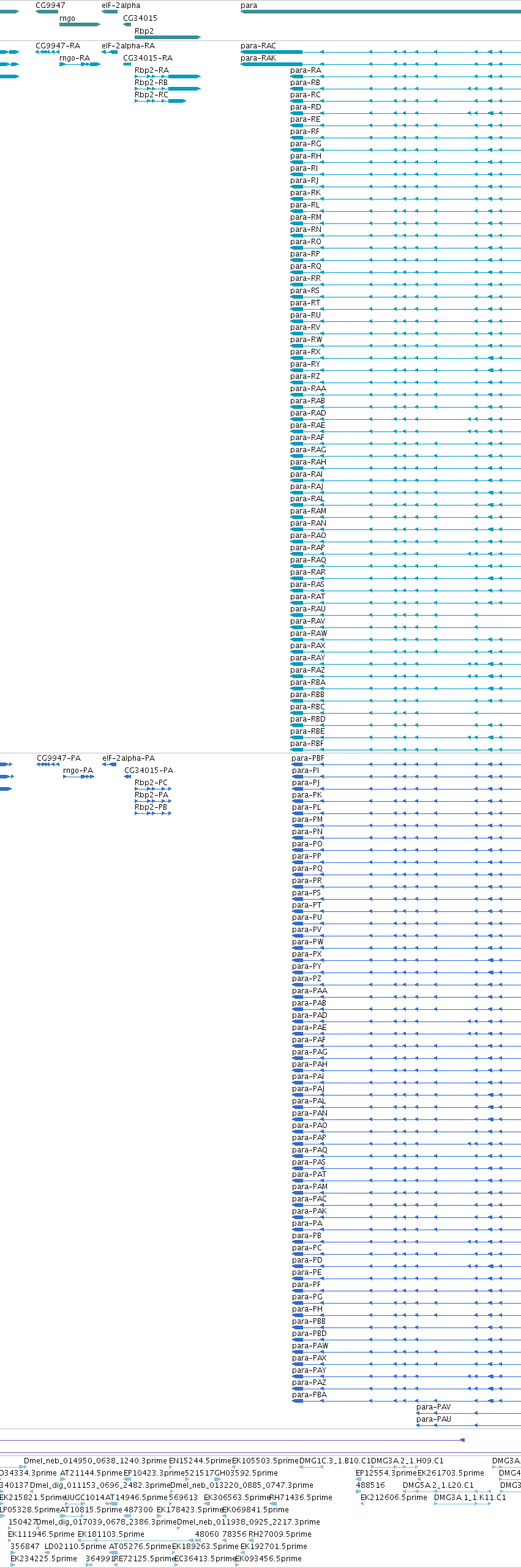Image resolution: width=521 pixels, height=1568 pixels.
Task: Select the eIF-2alpha gene label
Action: pos(121,6)
